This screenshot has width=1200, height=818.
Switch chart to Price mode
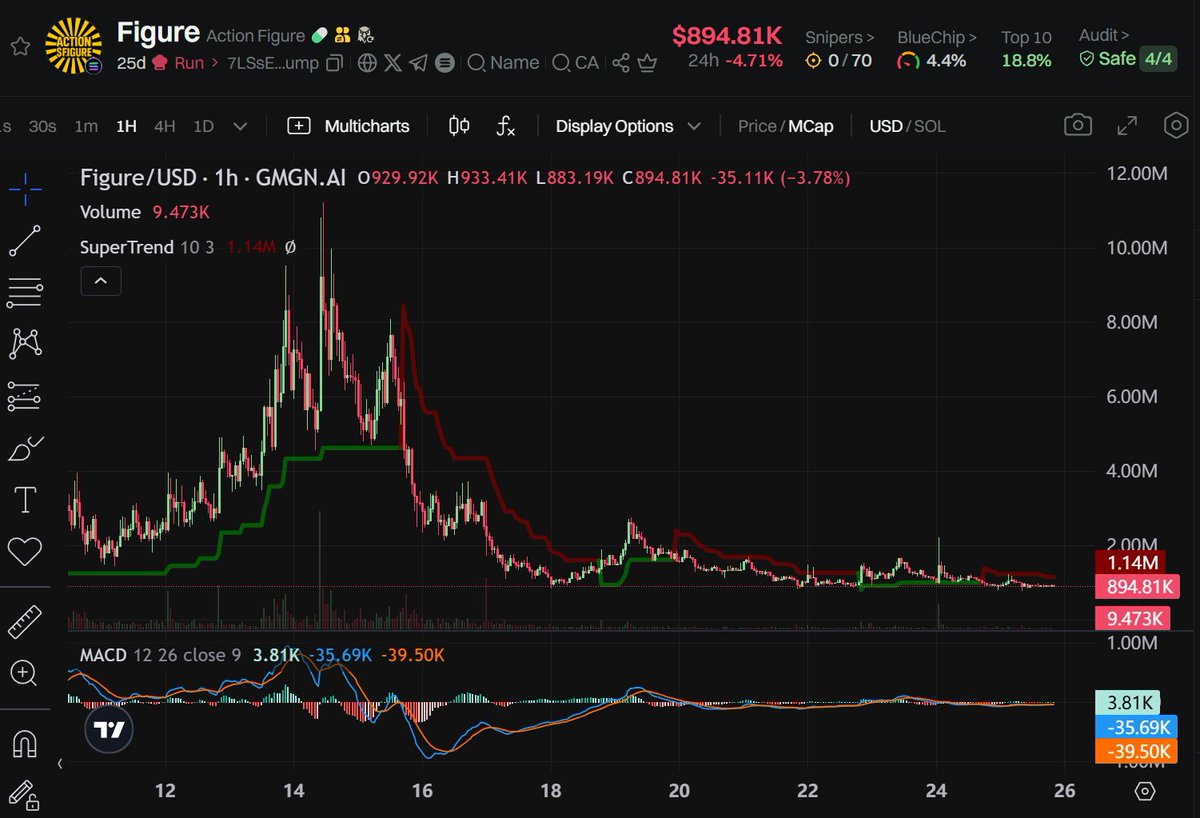click(757, 126)
